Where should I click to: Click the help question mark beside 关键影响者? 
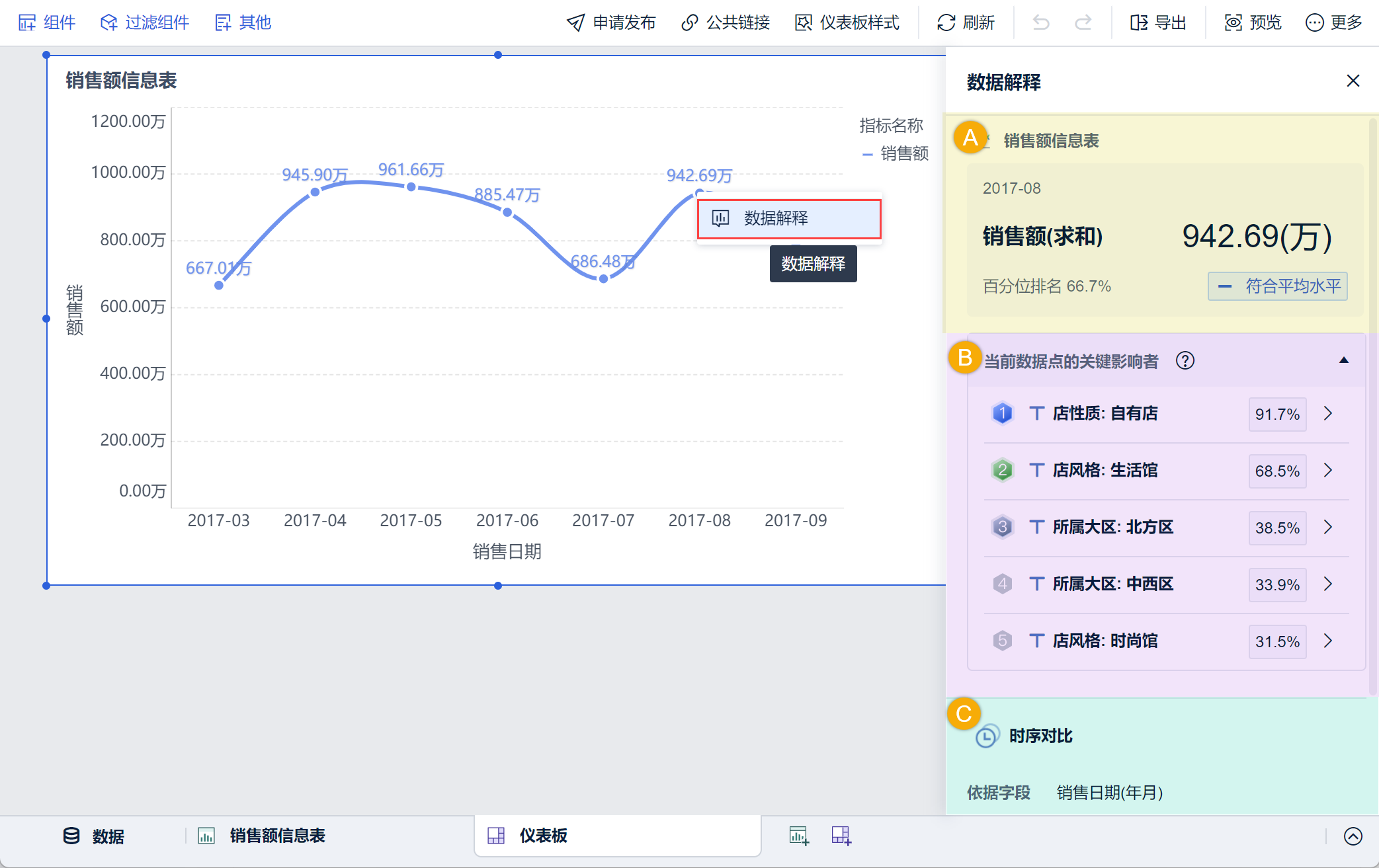(x=1185, y=361)
